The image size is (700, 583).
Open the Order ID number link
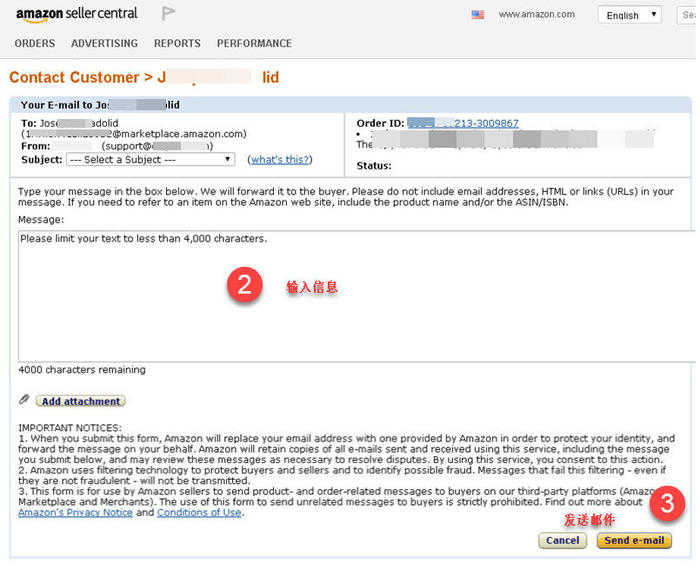click(463, 123)
